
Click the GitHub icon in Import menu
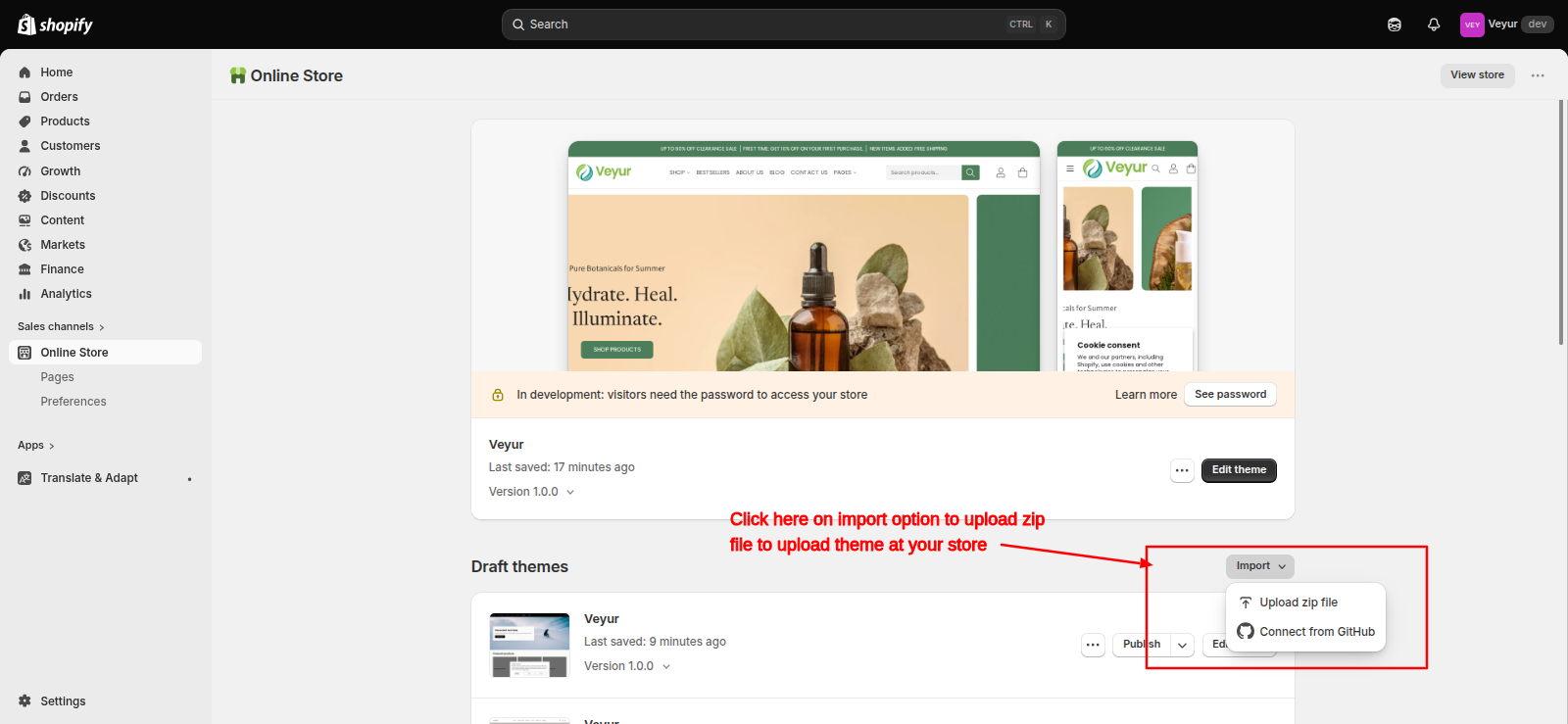(x=1246, y=632)
